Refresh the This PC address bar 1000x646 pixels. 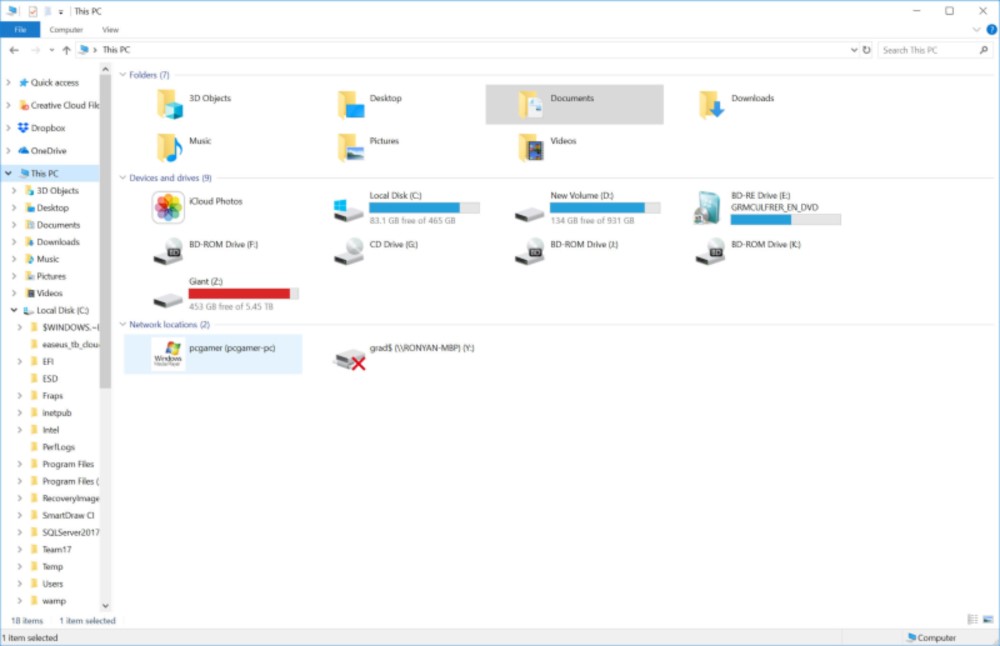866,50
